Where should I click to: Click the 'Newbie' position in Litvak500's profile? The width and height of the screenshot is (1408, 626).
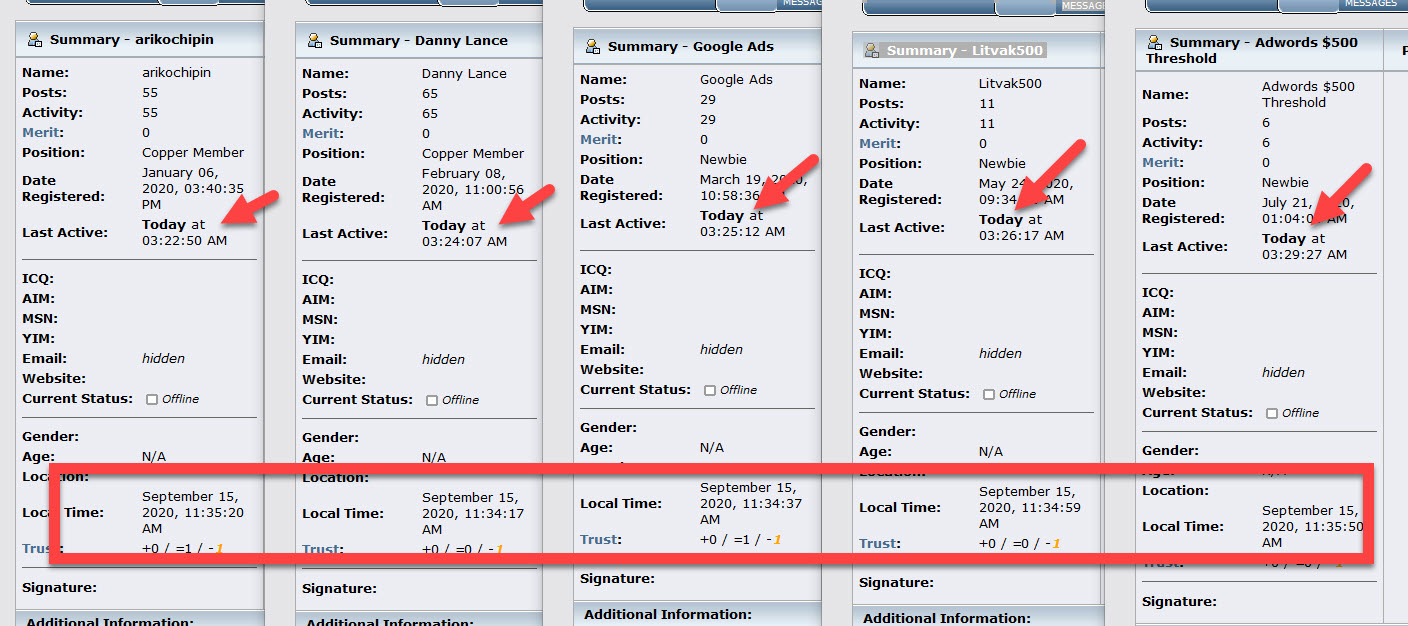tap(1002, 164)
